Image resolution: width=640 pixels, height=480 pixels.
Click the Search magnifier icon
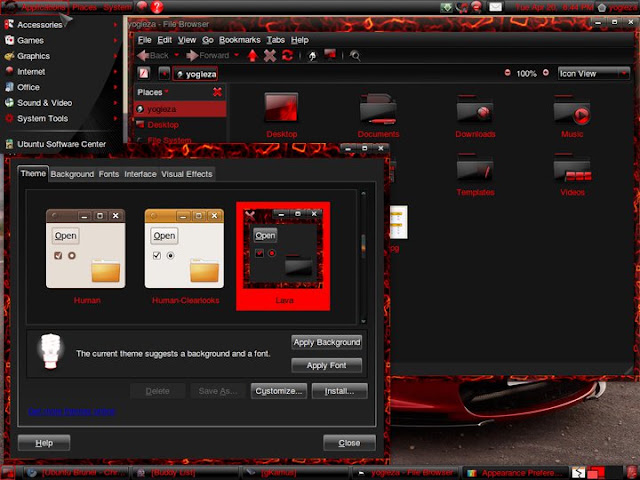[x=355, y=56]
